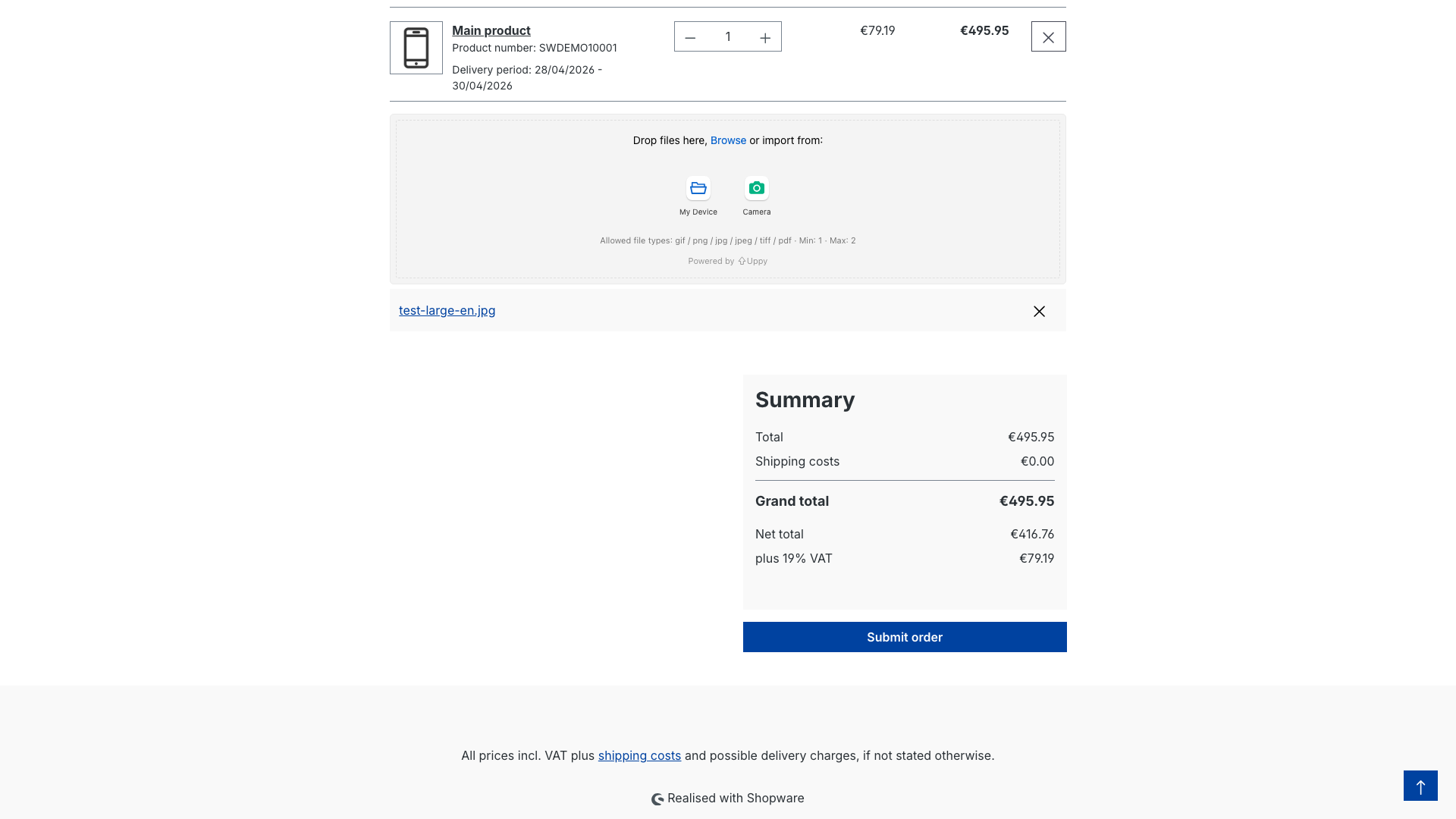This screenshot has width=1456, height=819.
Task: Open the My Device upload source
Action: [698, 189]
